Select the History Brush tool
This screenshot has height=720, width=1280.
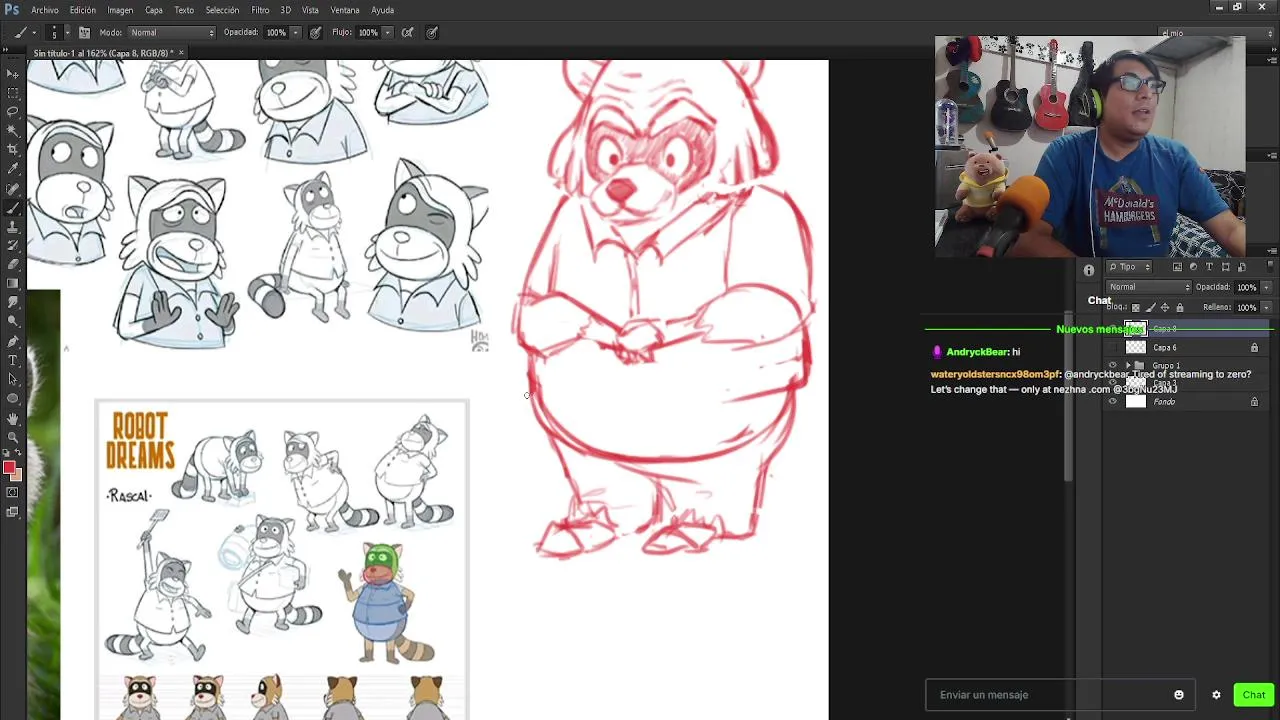click(x=12, y=245)
